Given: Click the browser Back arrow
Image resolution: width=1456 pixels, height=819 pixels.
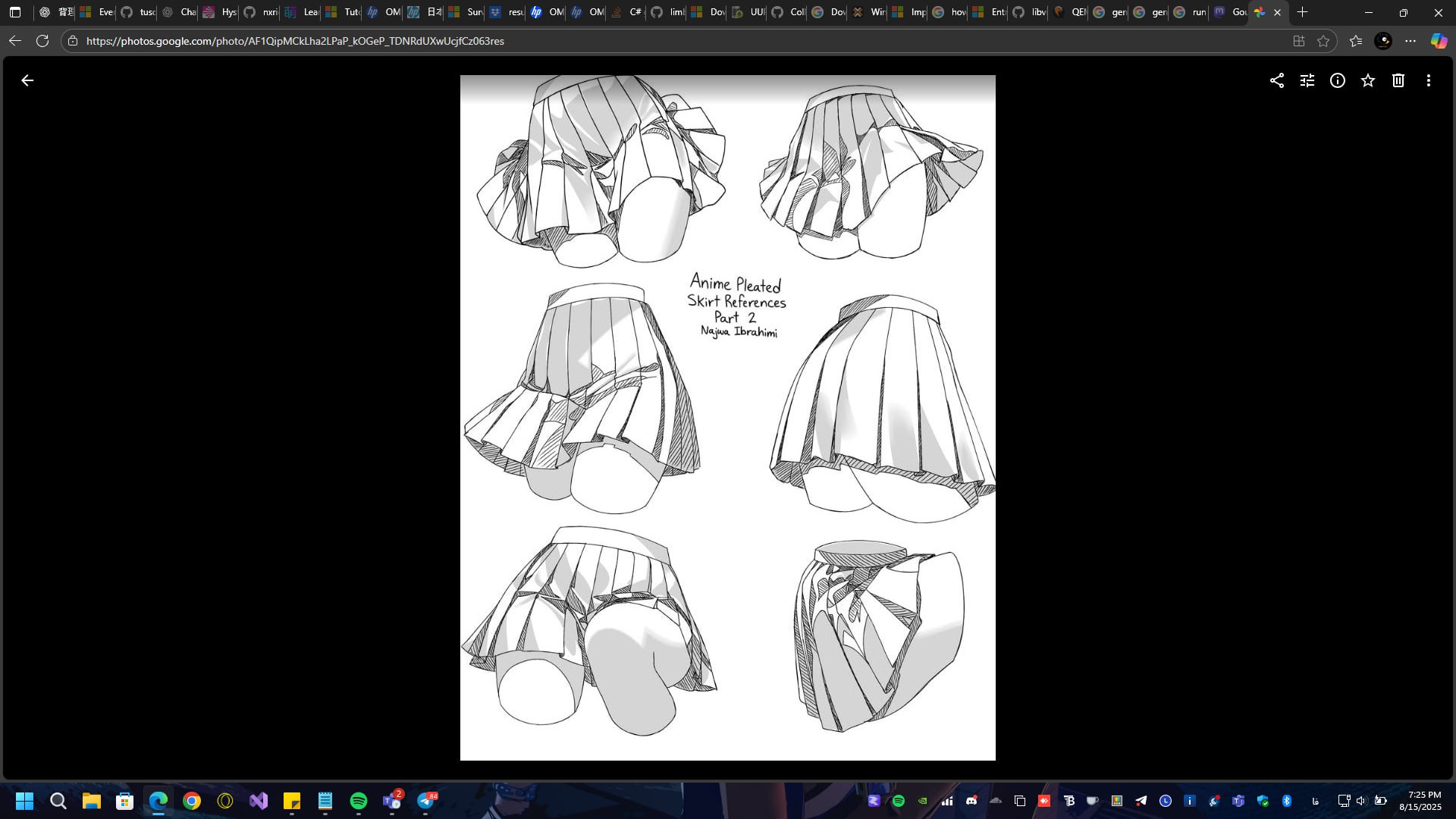Looking at the screenshot, I should tap(15, 41).
